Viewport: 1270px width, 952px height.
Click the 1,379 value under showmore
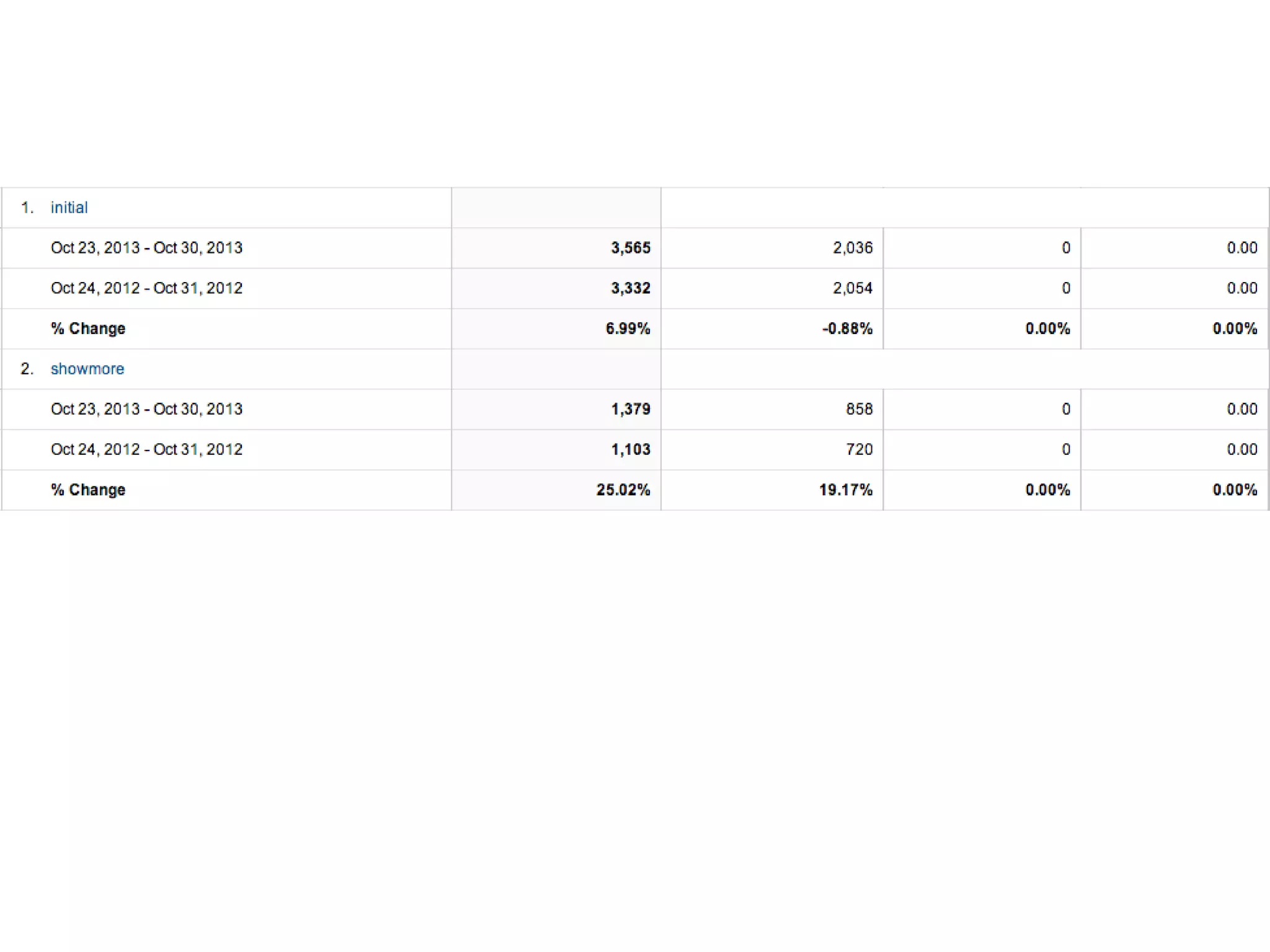pos(631,409)
